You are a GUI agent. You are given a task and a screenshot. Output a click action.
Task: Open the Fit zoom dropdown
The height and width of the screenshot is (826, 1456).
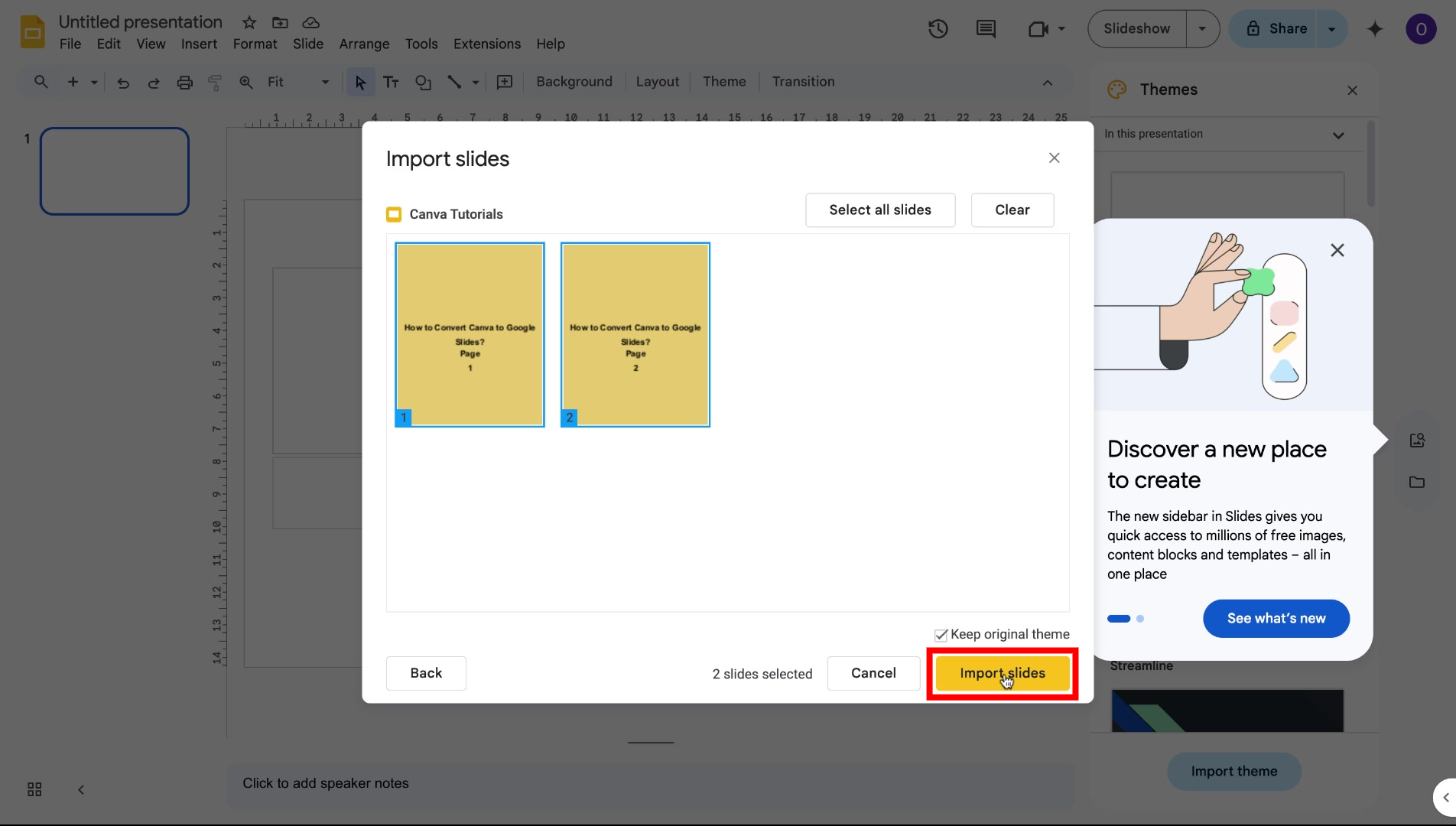pos(323,82)
